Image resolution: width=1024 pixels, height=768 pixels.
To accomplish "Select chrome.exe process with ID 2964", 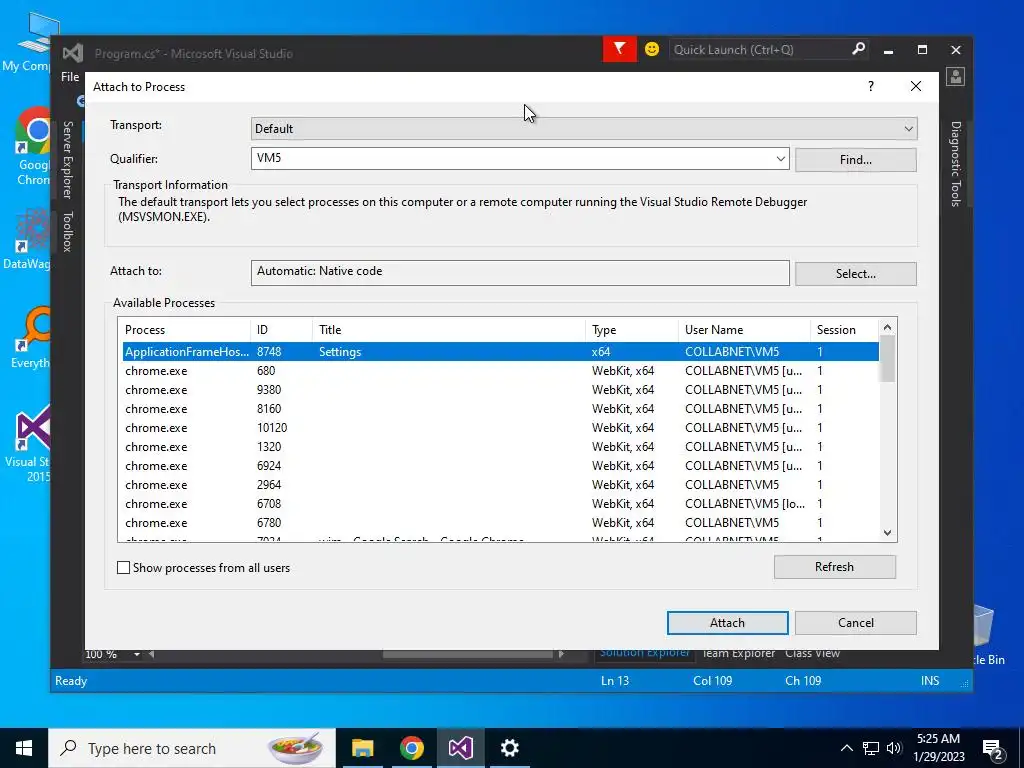I will 500,484.
